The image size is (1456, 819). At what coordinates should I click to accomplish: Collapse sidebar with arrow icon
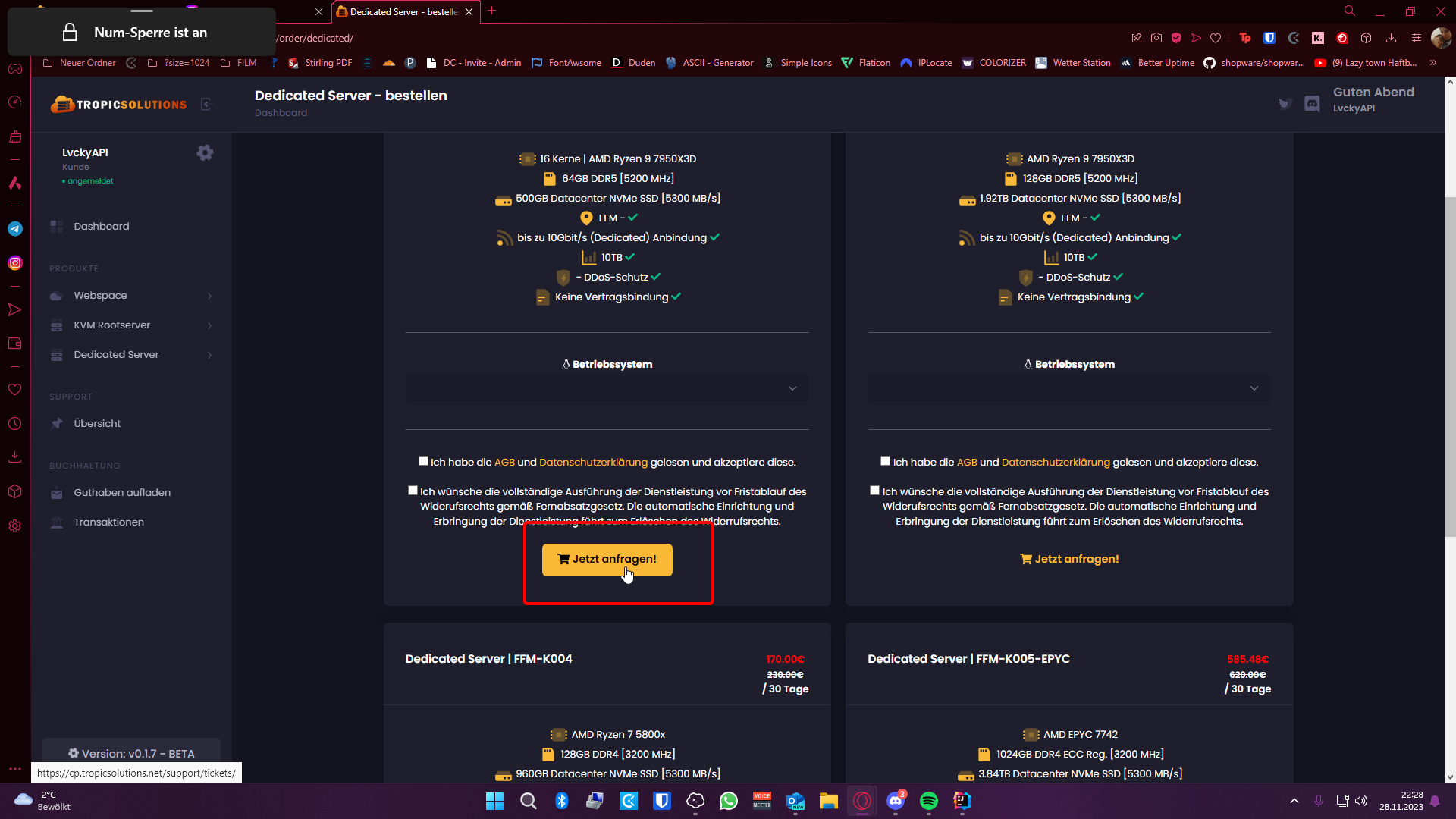pos(206,104)
